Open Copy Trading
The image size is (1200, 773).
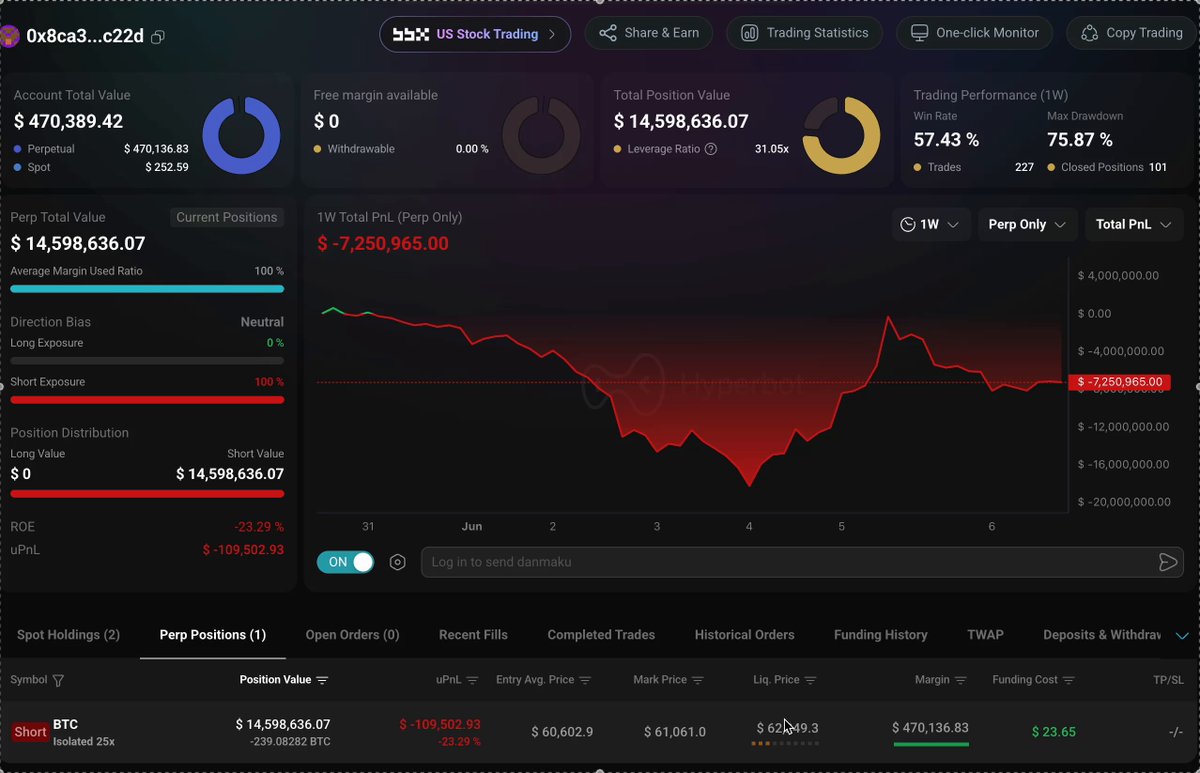coord(1132,33)
